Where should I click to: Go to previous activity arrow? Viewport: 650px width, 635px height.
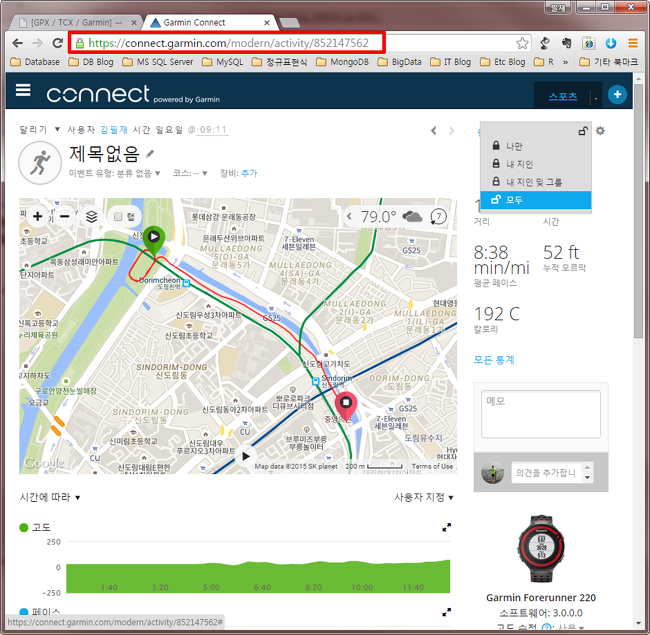pos(434,131)
